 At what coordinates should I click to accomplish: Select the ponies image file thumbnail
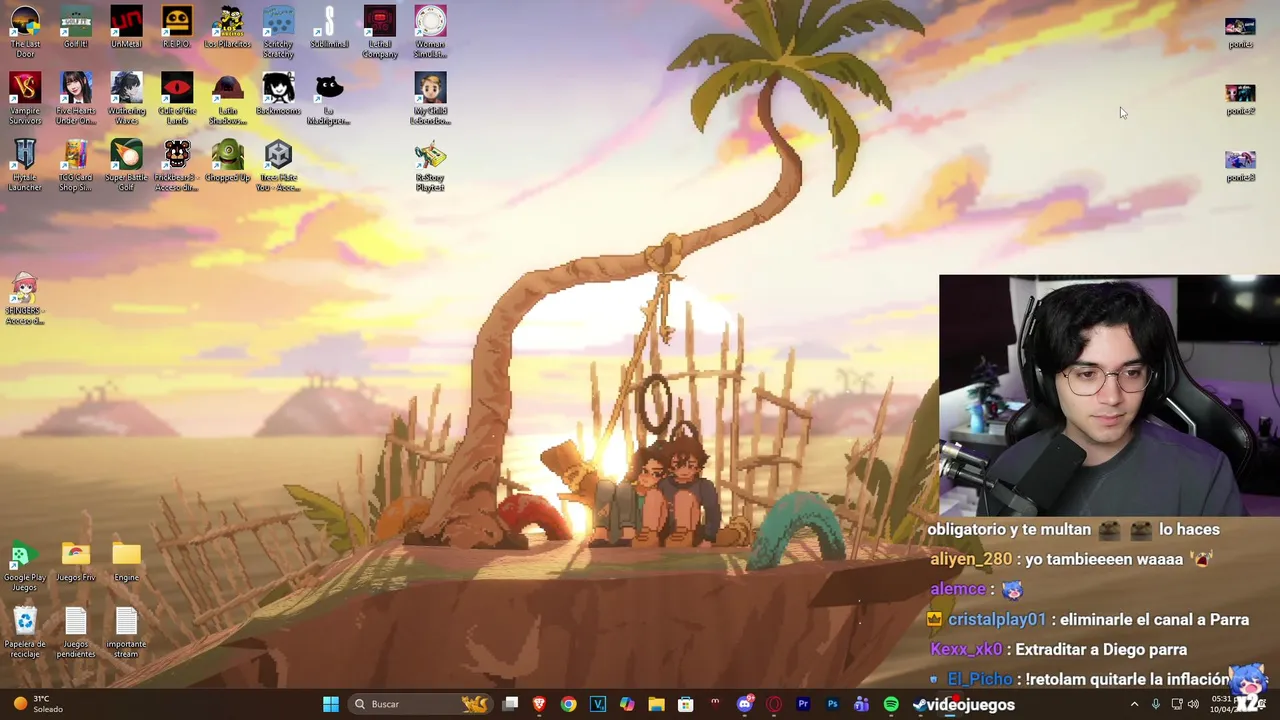pos(1240,32)
